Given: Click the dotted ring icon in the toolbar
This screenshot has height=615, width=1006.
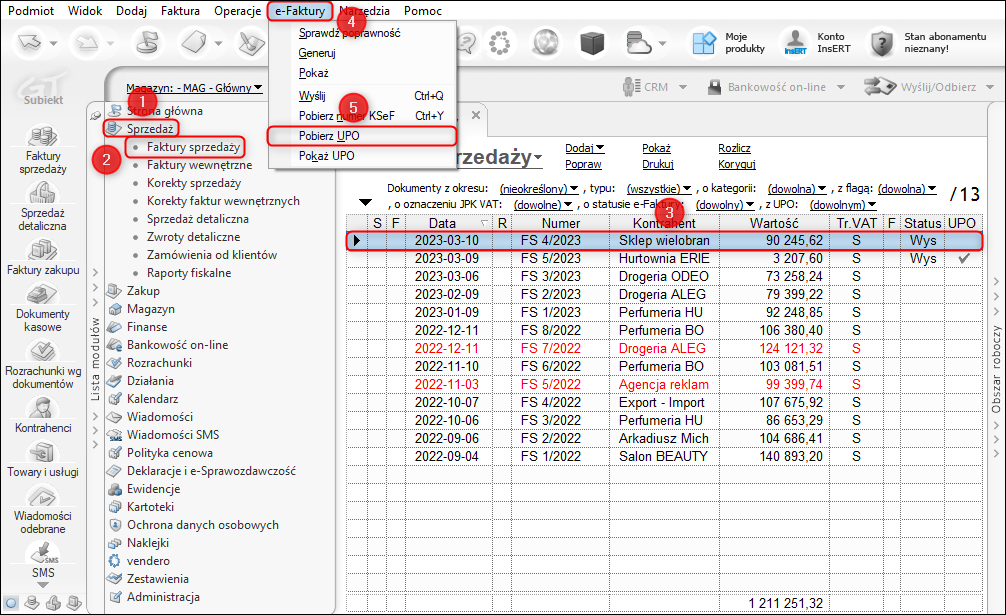Looking at the screenshot, I should point(499,43).
